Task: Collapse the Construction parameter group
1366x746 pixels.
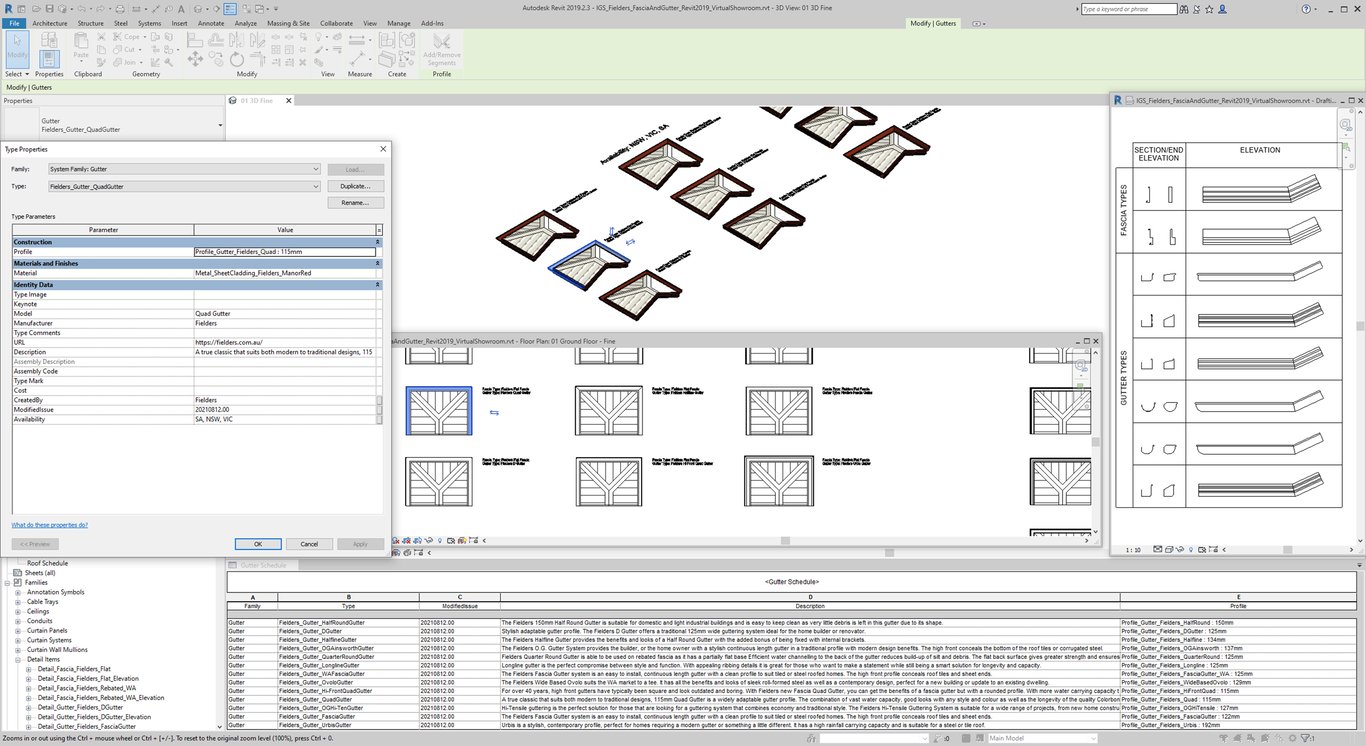Action: point(377,242)
